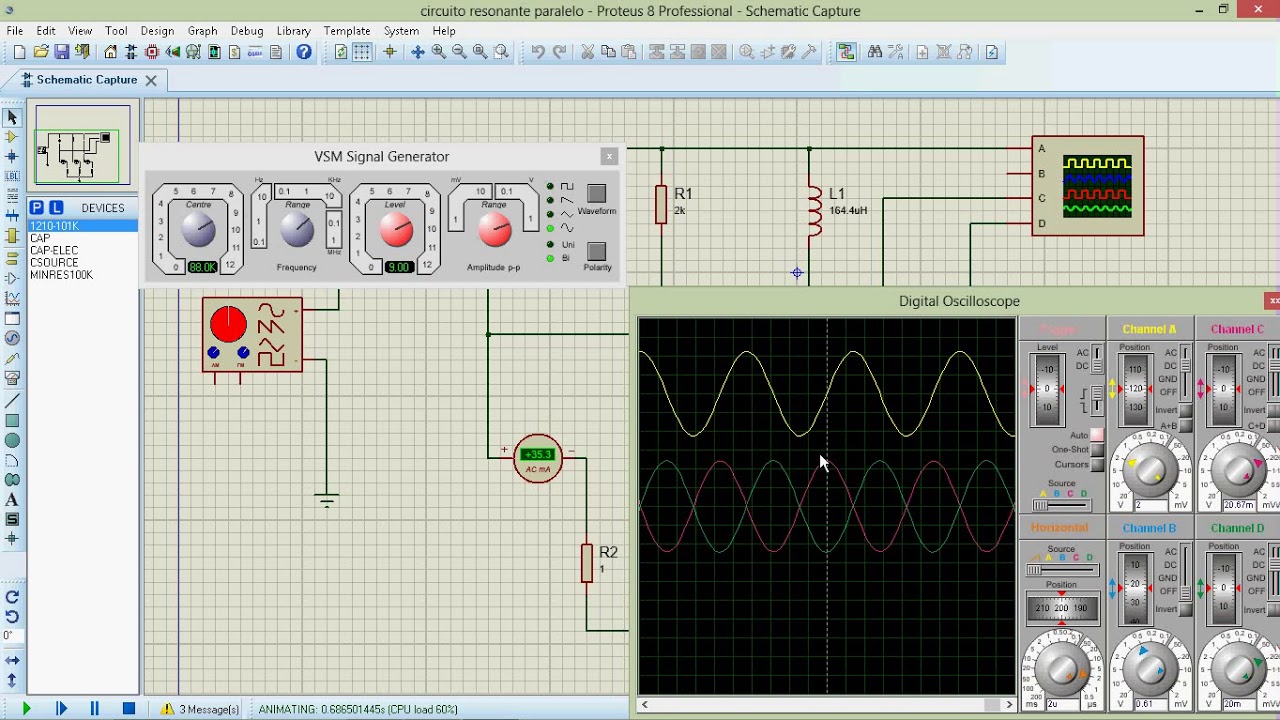This screenshot has width=1280, height=720.
Task: Zoom in using the magnifier plus icon
Action: (439, 52)
